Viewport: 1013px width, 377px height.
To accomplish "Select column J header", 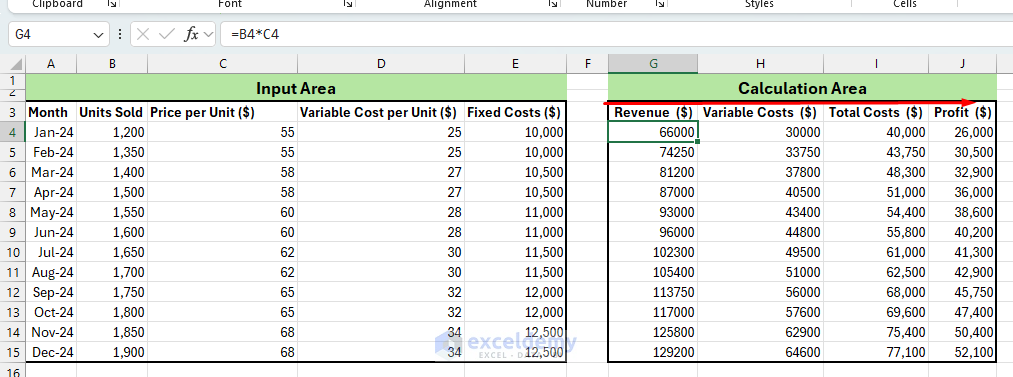I will [963, 64].
